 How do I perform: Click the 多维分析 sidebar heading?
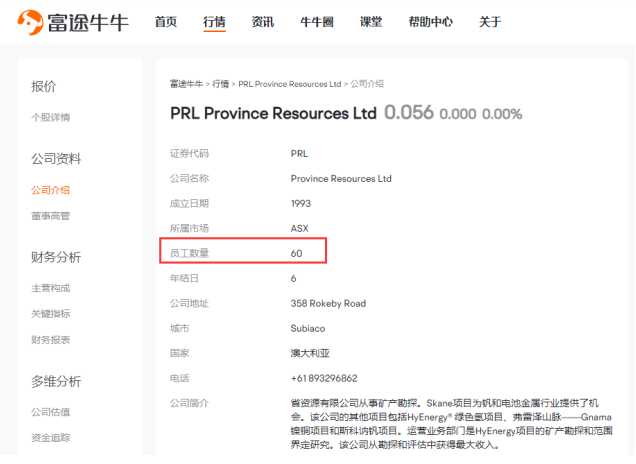tap(56, 381)
